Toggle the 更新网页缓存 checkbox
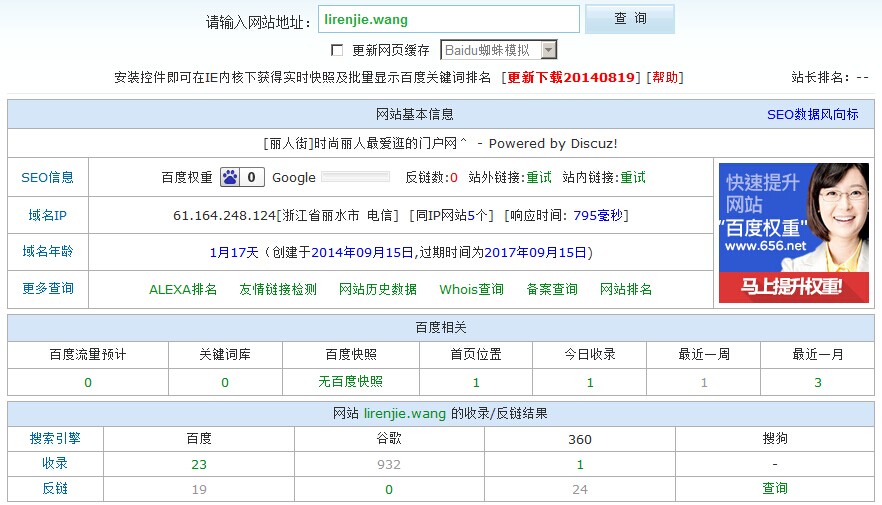 point(337,50)
